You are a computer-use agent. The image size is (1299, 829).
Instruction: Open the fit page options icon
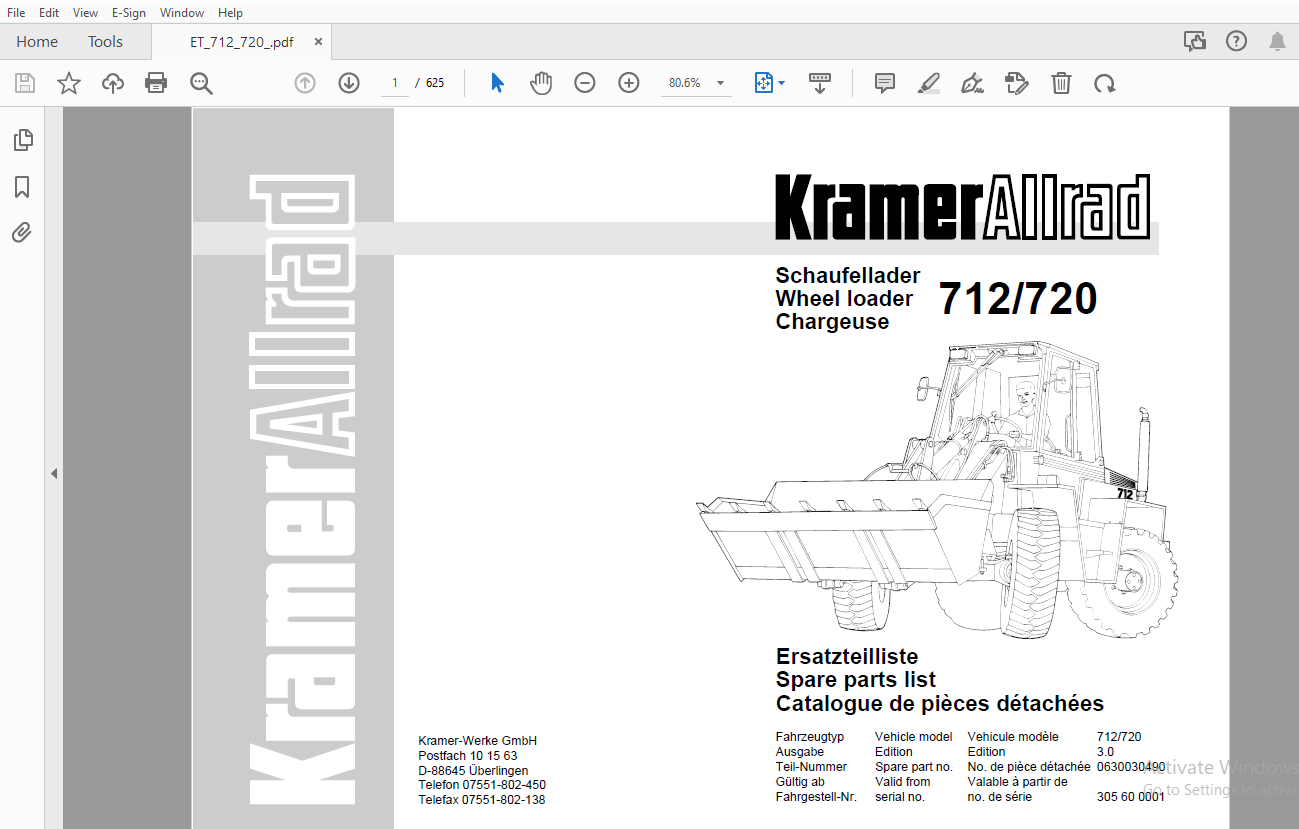[x=768, y=83]
